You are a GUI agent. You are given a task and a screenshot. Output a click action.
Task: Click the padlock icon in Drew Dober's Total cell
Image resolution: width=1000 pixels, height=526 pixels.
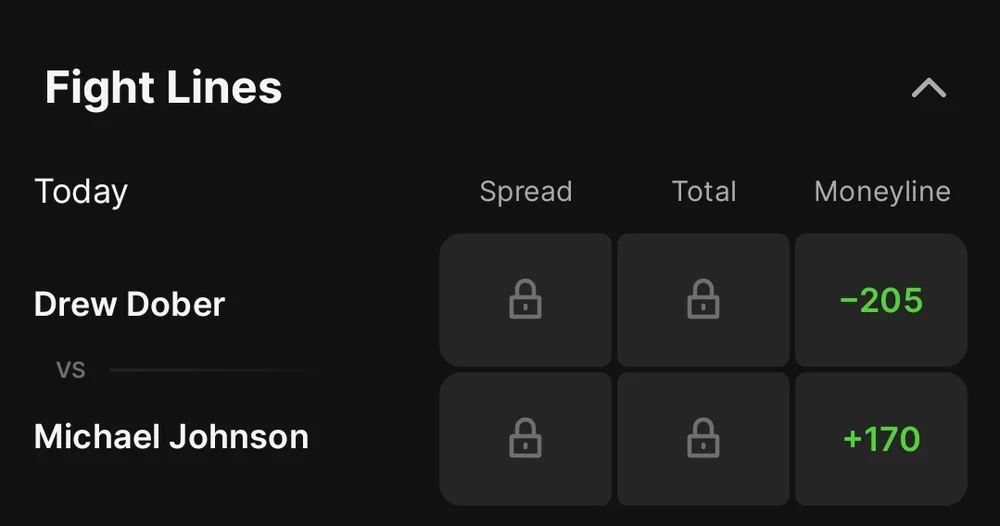tap(703, 299)
